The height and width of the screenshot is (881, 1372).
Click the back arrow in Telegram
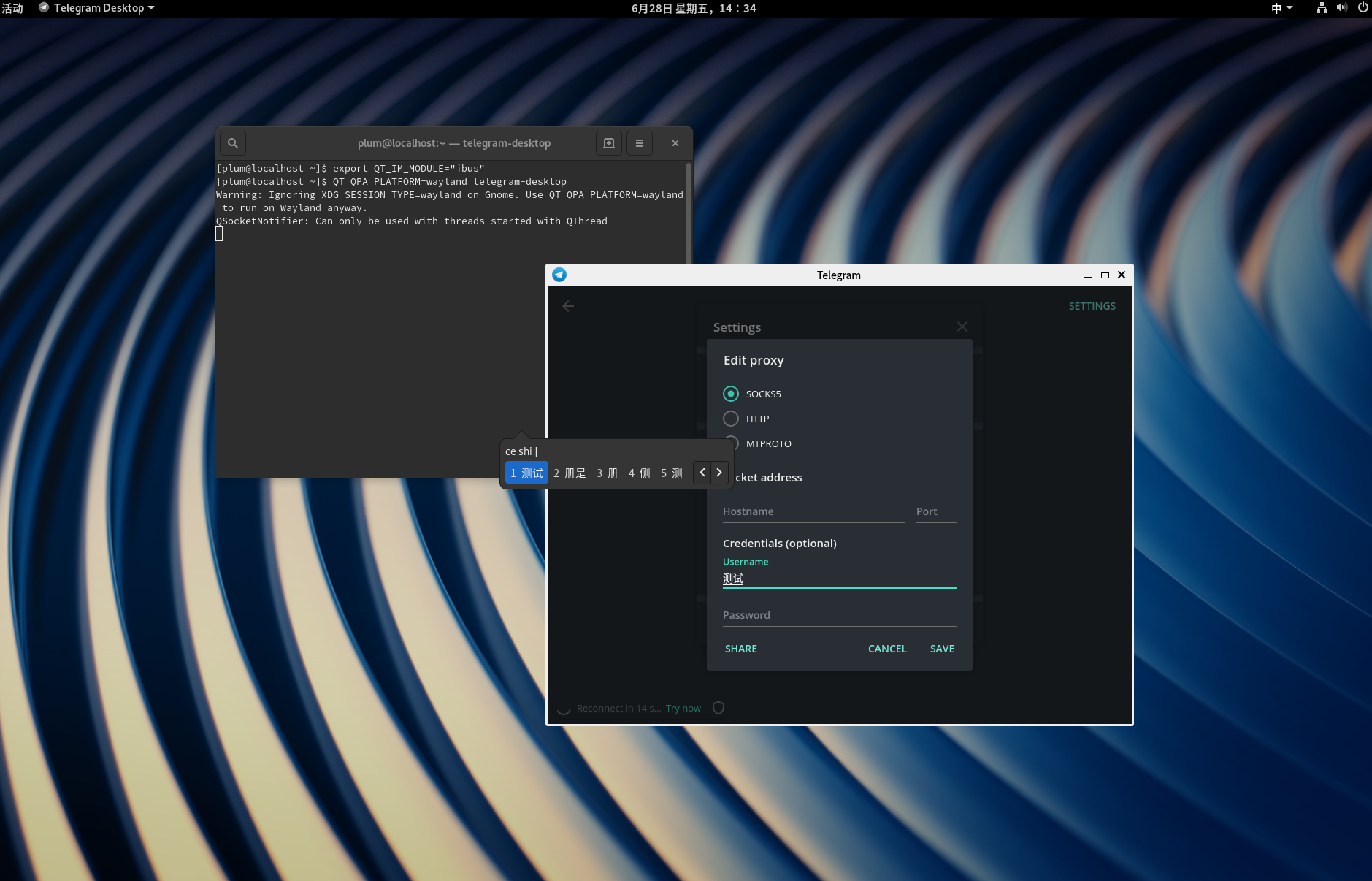(568, 305)
